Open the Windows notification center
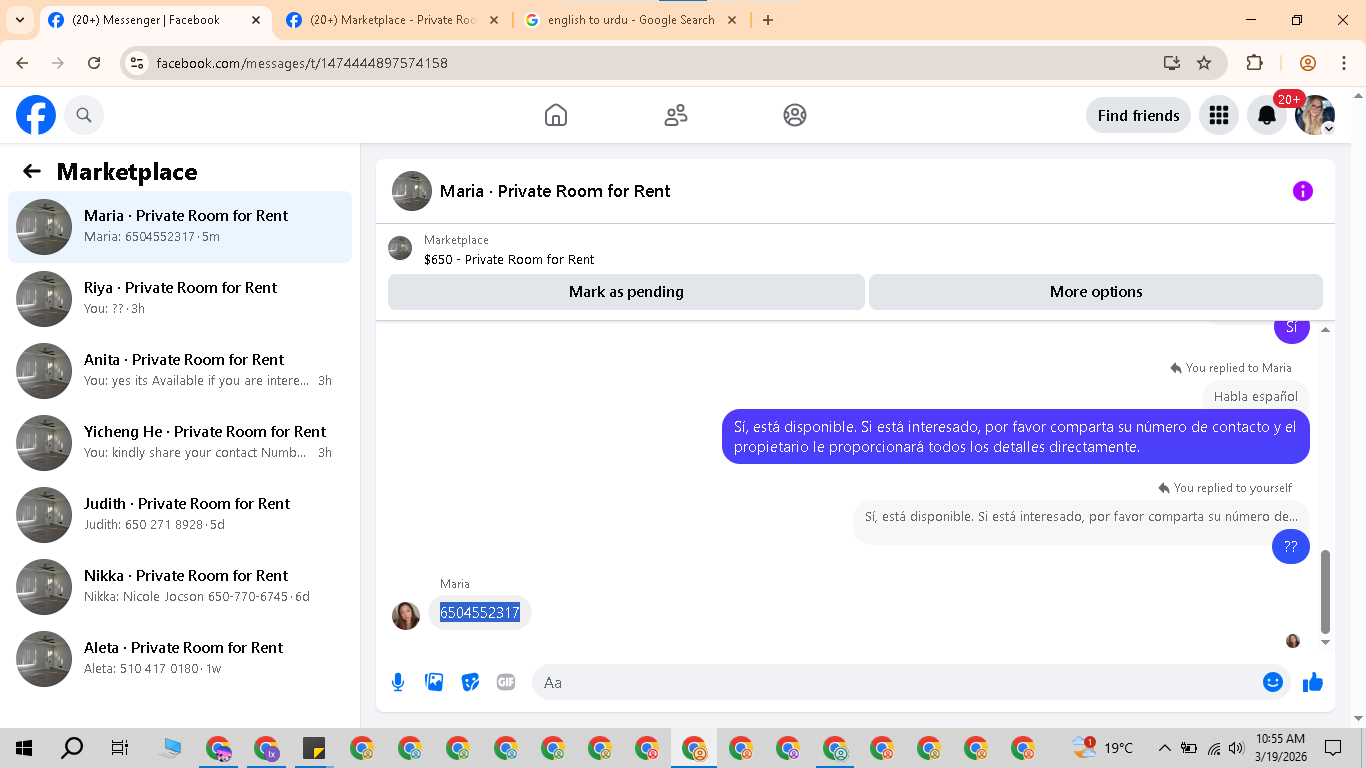1366x768 pixels. [x=1333, y=748]
